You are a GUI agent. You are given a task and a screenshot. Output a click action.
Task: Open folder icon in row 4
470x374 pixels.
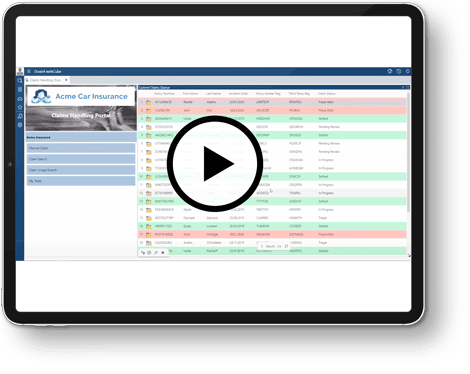point(149,127)
